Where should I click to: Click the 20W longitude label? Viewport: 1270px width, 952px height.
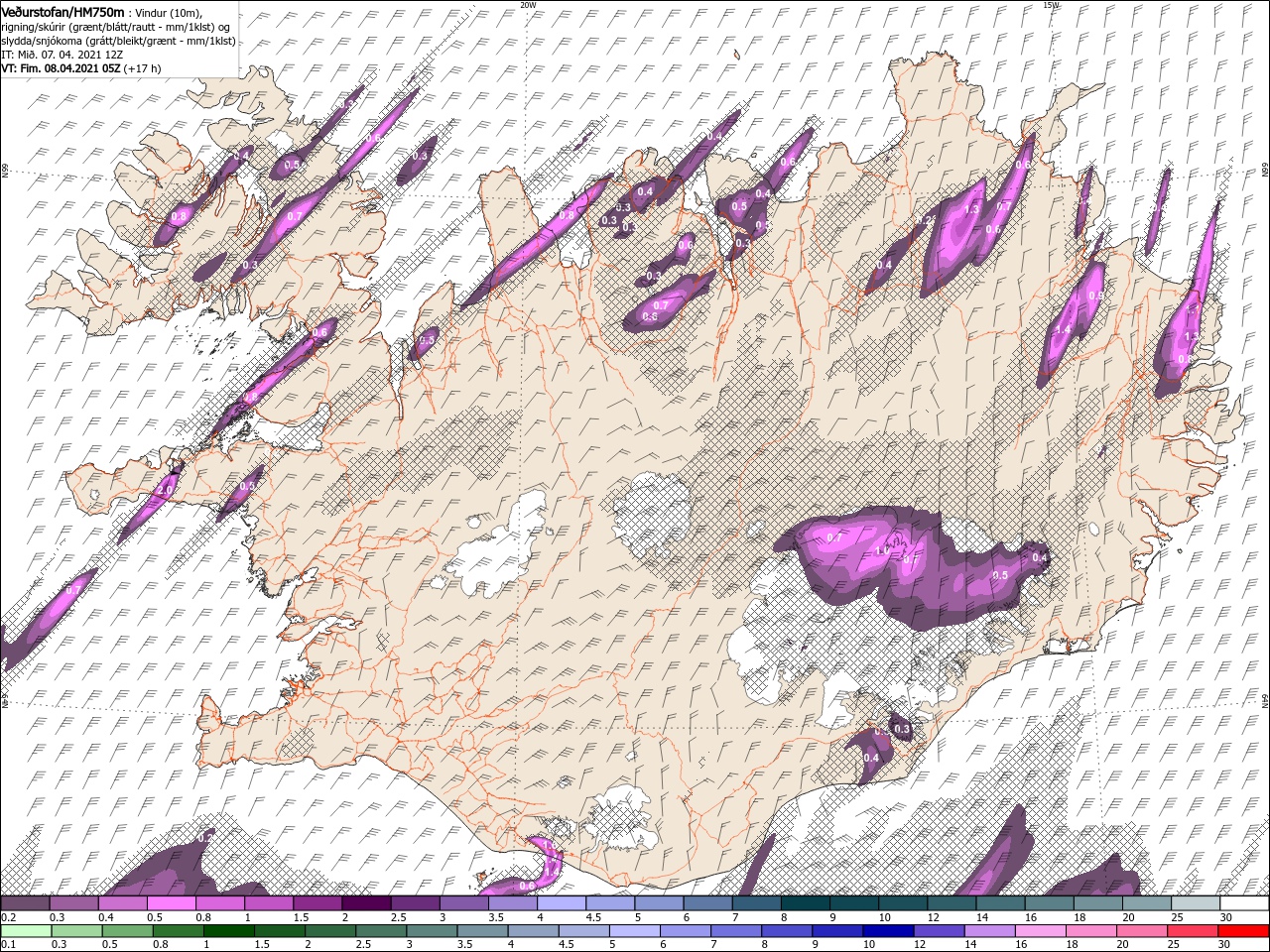528,5
